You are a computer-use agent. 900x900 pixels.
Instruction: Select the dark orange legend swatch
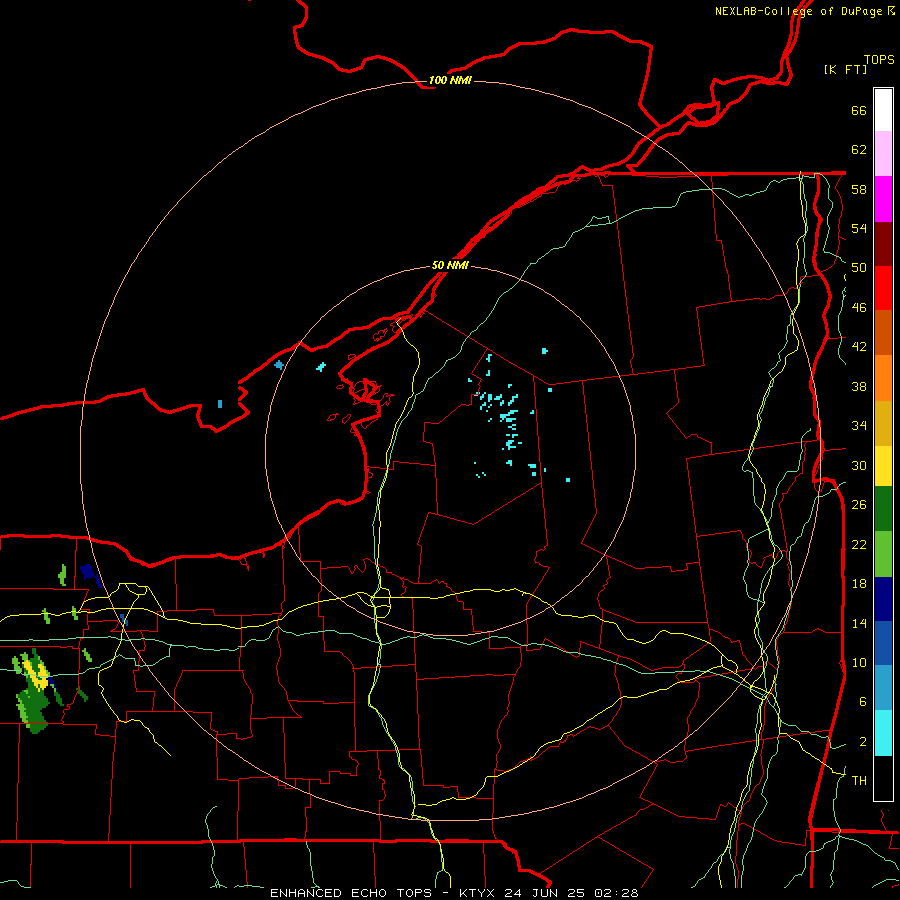pyautogui.click(x=883, y=333)
